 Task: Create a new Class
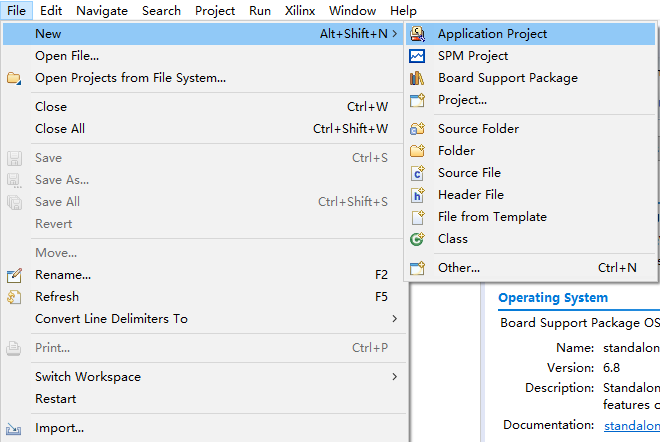coord(531,239)
